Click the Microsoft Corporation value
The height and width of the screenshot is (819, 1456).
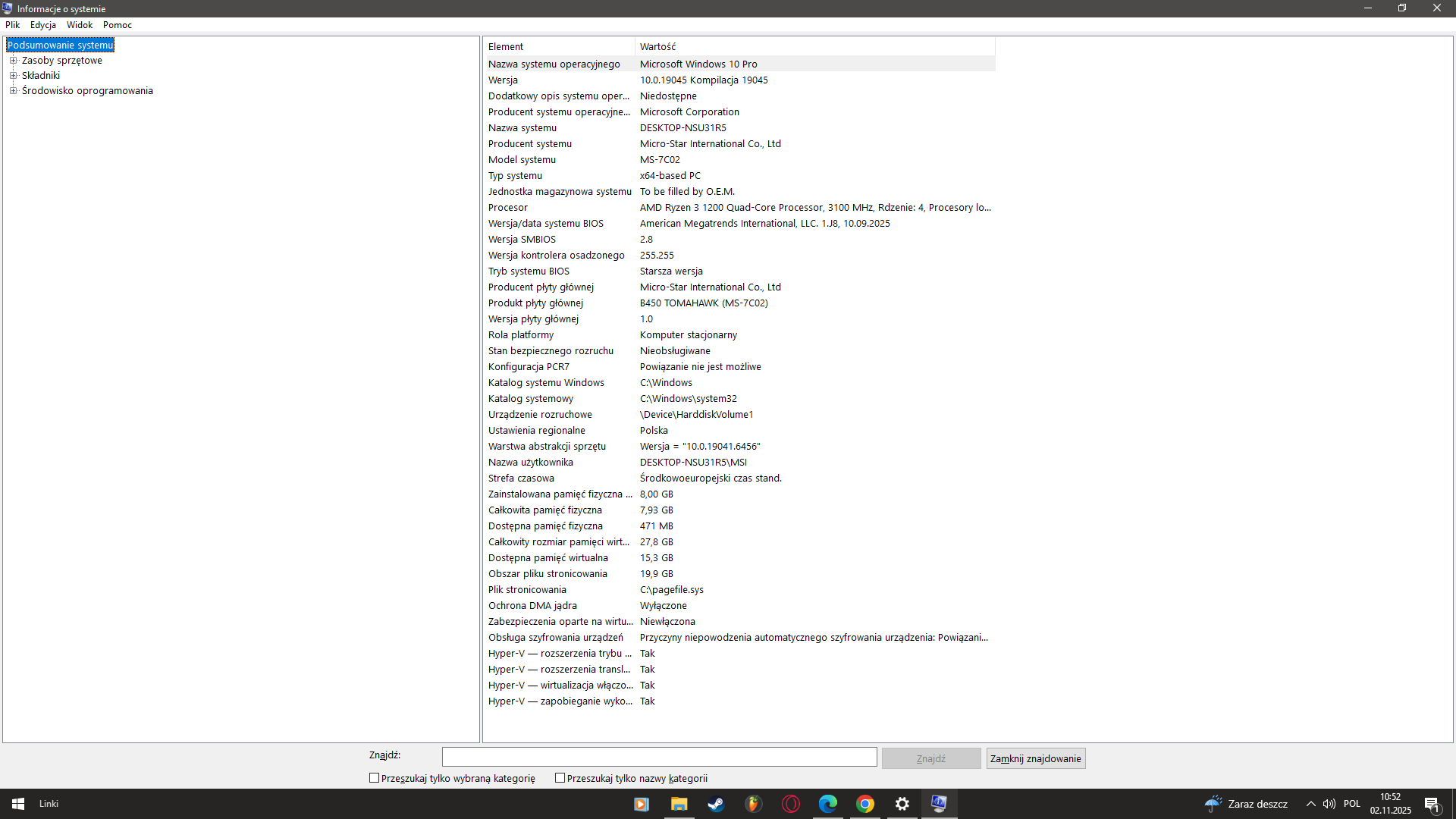click(x=689, y=112)
